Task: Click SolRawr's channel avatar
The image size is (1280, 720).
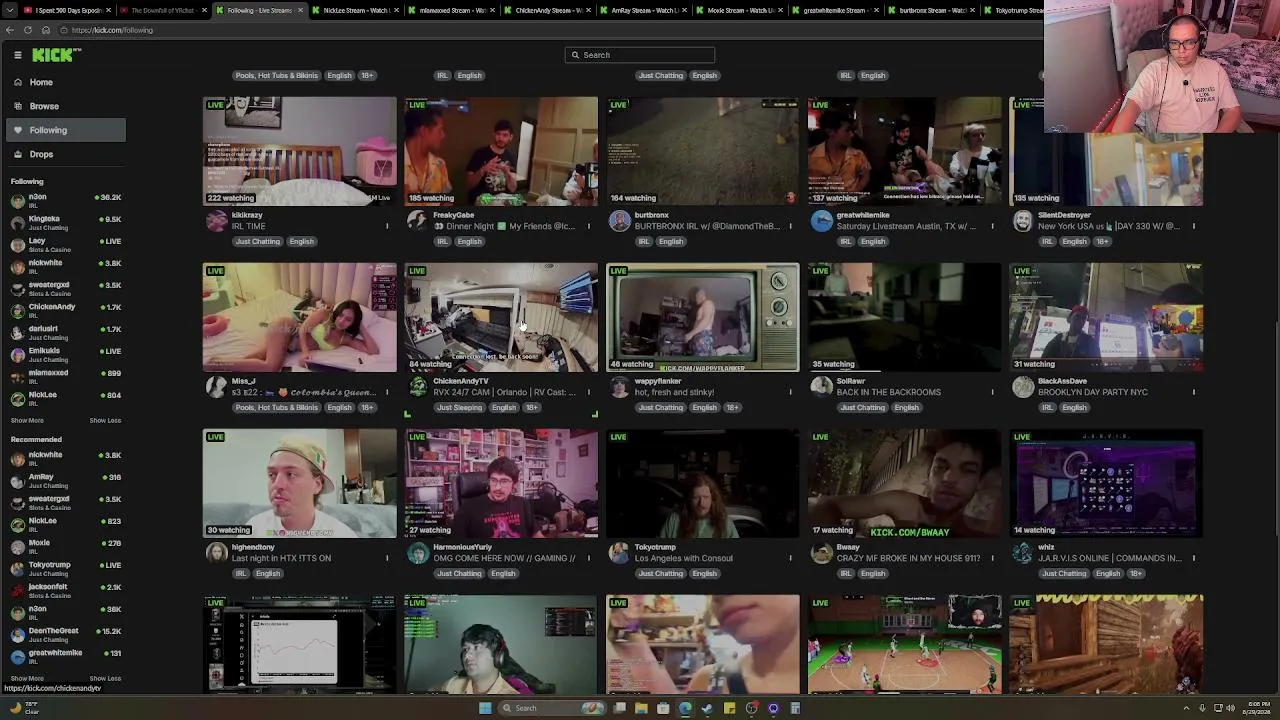Action: (x=821, y=387)
